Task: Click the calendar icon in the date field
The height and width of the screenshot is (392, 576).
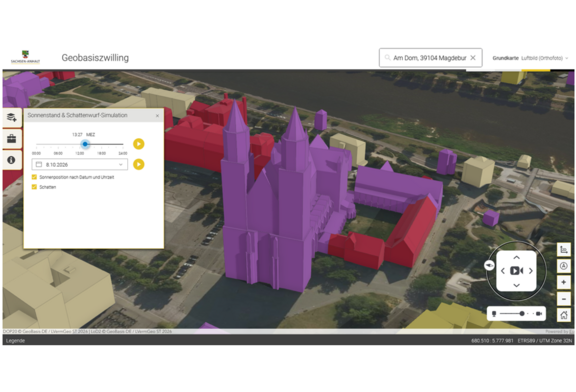Action: (39, 165)
